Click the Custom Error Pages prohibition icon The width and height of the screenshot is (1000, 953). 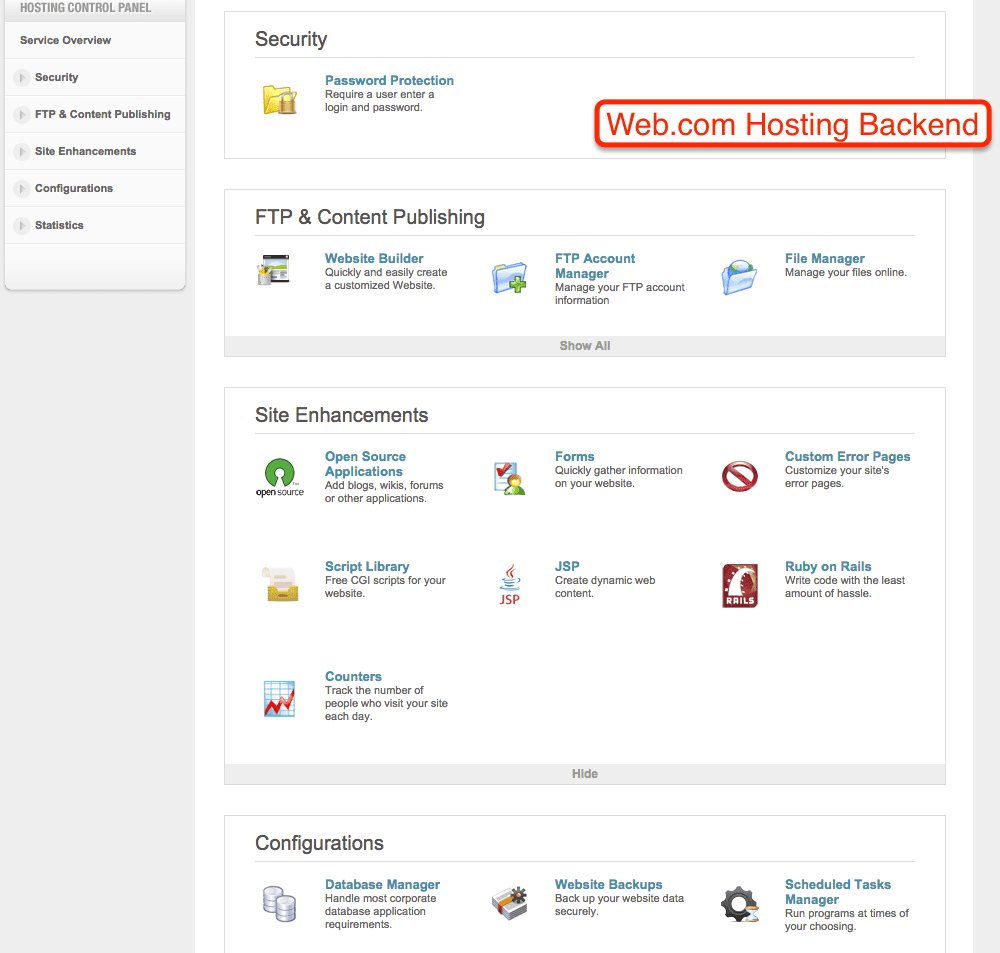(740, 476)
